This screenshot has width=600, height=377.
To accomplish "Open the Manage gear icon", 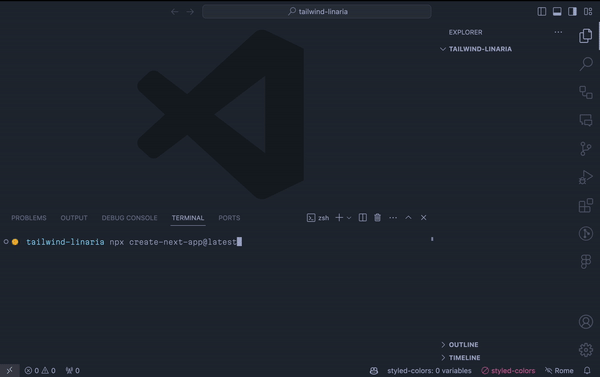I will (585, 350).
